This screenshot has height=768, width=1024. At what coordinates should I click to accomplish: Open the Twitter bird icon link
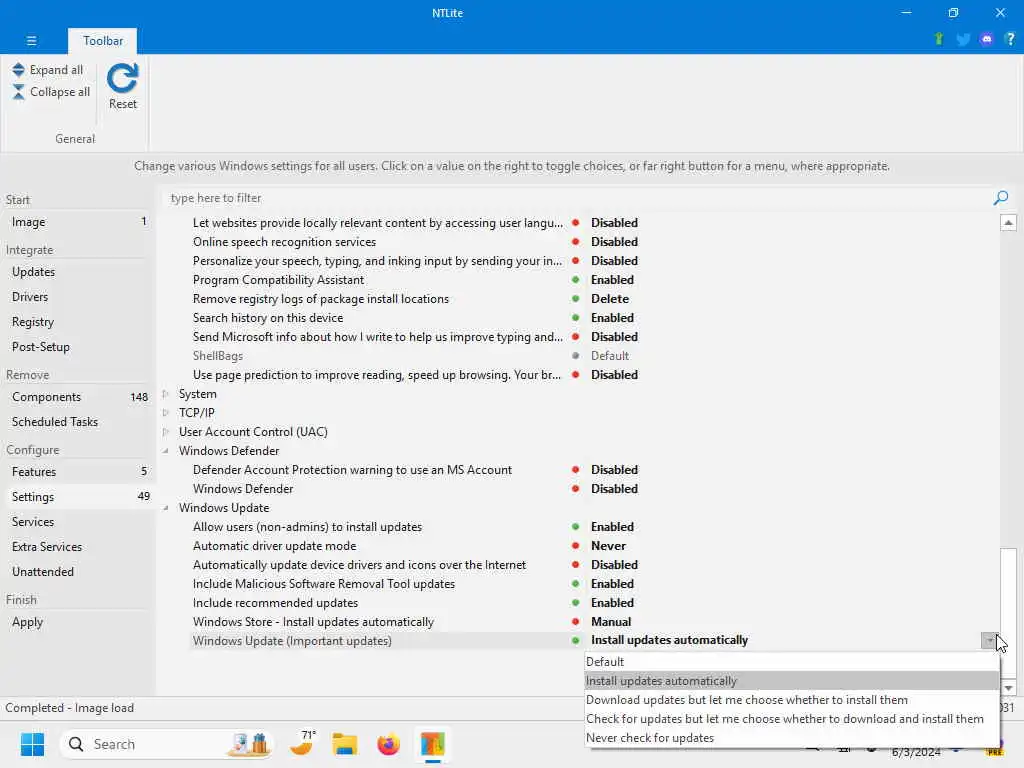point(963,39)
